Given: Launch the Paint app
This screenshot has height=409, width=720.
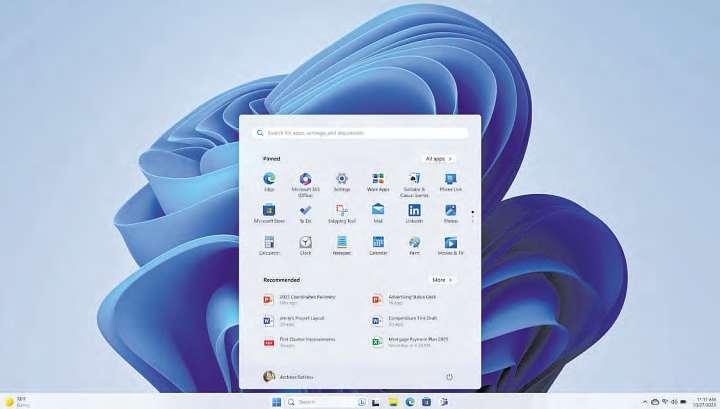Looking at the screenshot, I should click(414, 246).
